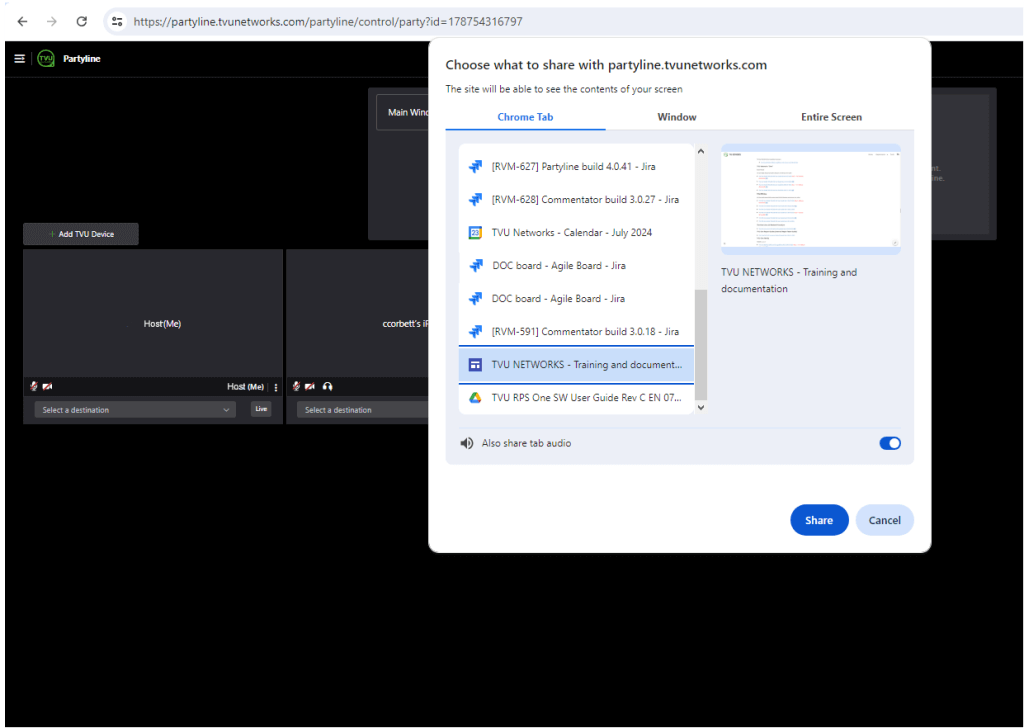Toggle muted microphone icon on Host(Me) card

pos(34,387)
